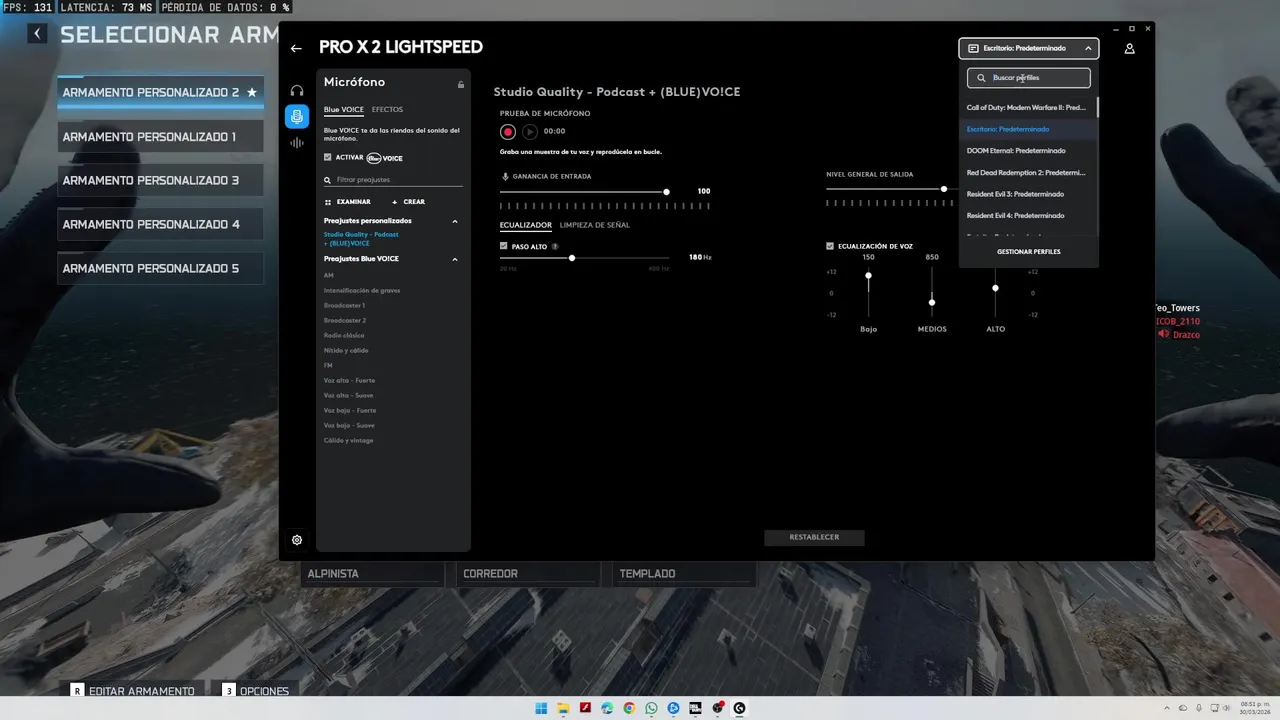Select Cálido y vintage preset

348,440
